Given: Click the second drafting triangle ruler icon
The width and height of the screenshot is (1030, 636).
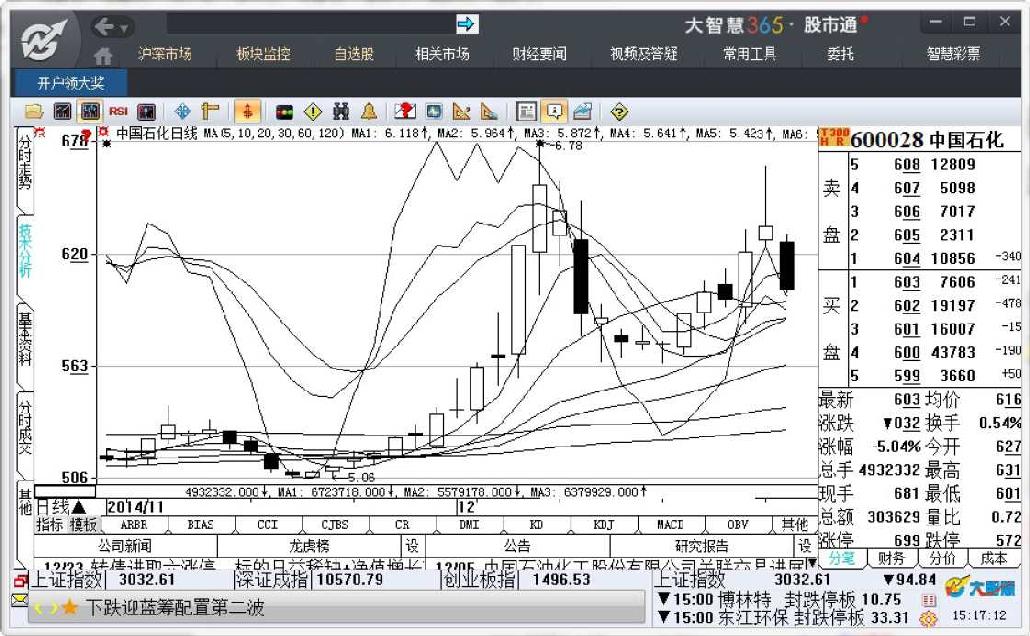Looking at the screenshot, I should [489, 112].
